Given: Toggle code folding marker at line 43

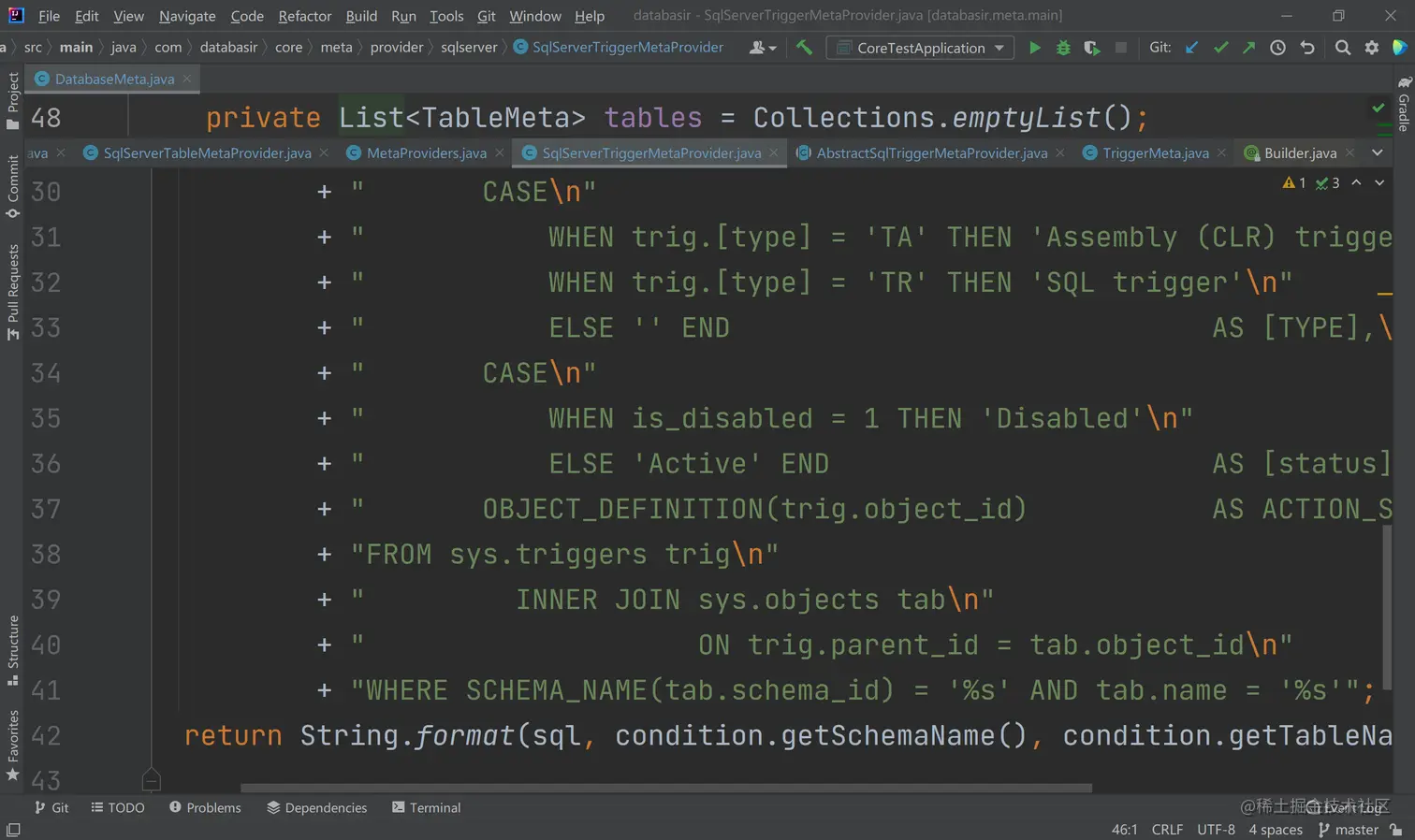Looking at the screenshot, I should click(x=152, y=779).
